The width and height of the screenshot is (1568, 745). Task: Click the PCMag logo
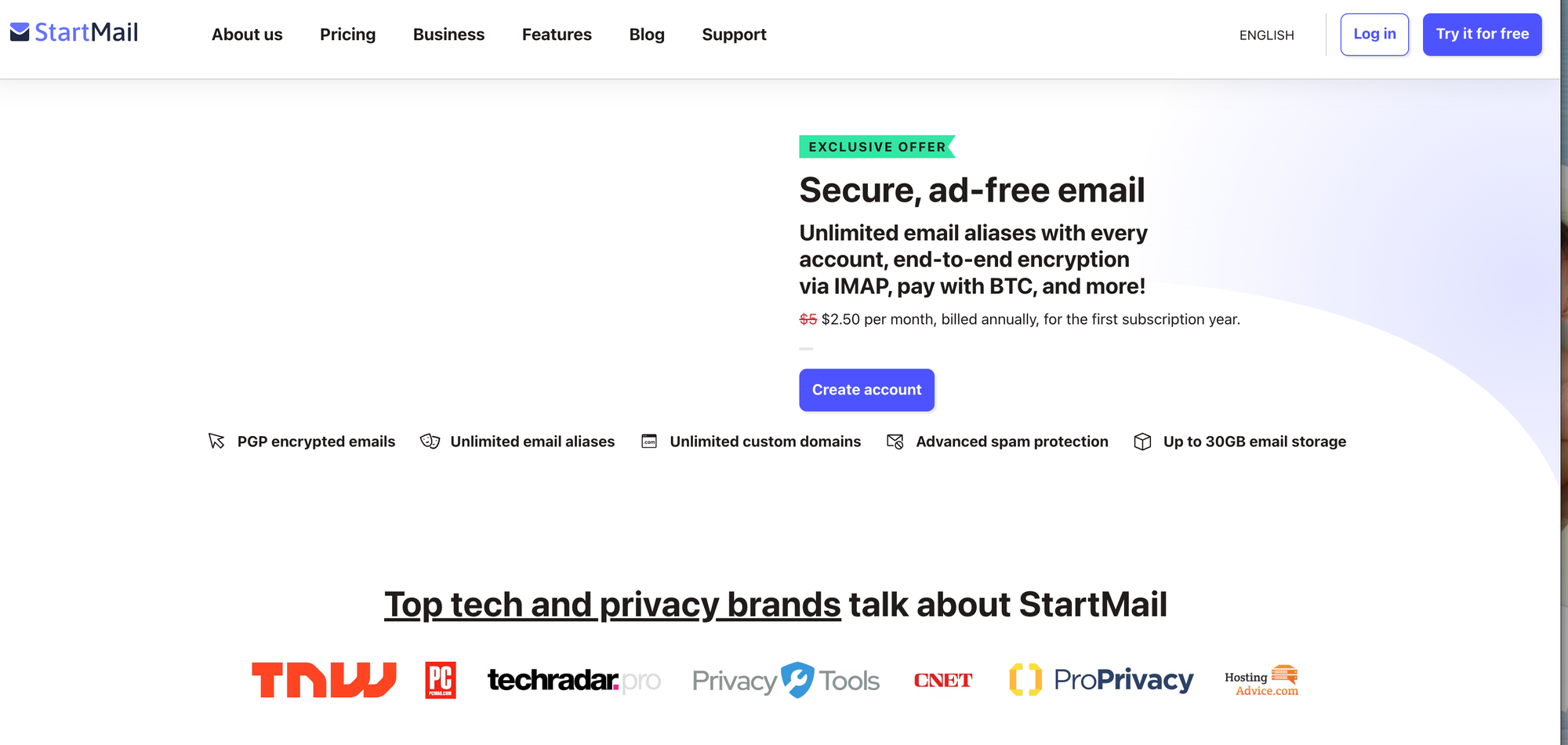(440, 679)
